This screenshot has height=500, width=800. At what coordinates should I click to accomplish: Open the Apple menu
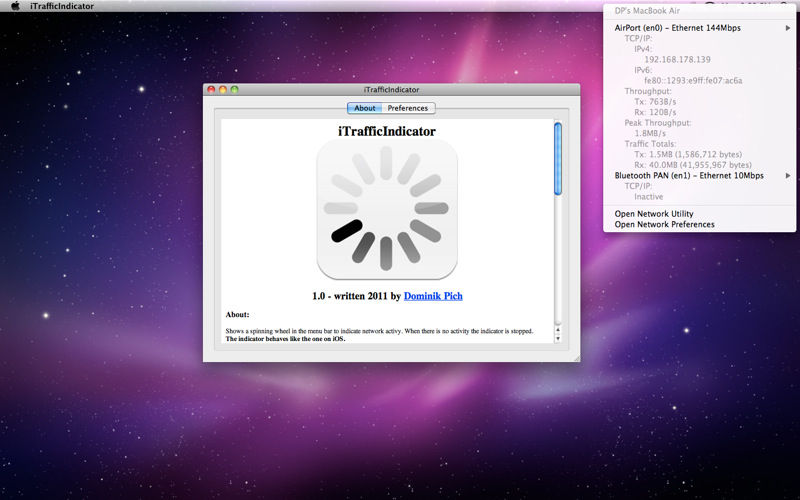coord(15,6)
